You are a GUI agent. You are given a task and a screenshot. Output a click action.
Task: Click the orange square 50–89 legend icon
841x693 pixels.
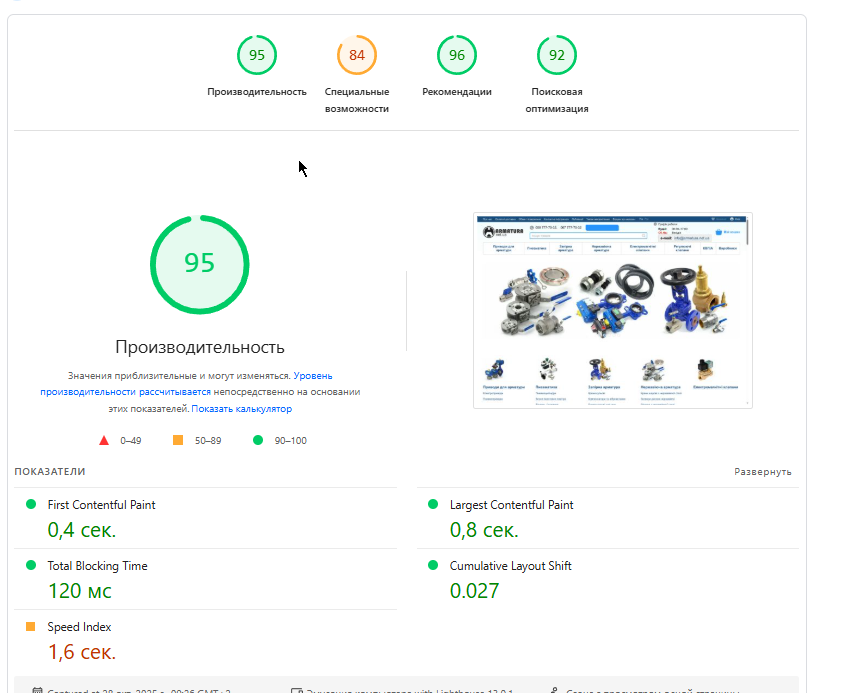pyautogui.click(x=178, y=440)
